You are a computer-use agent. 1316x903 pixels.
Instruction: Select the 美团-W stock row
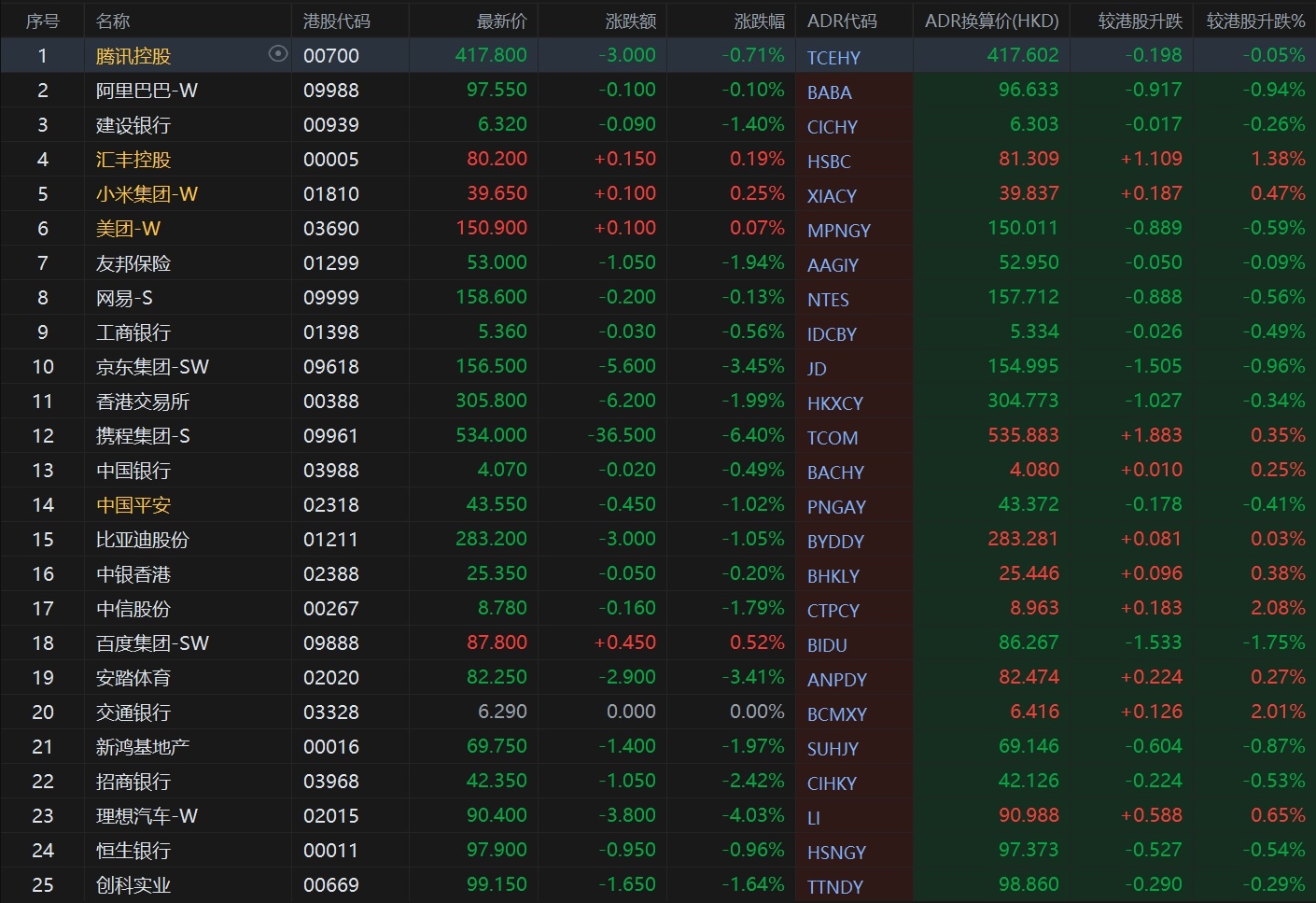click(128, 229)
